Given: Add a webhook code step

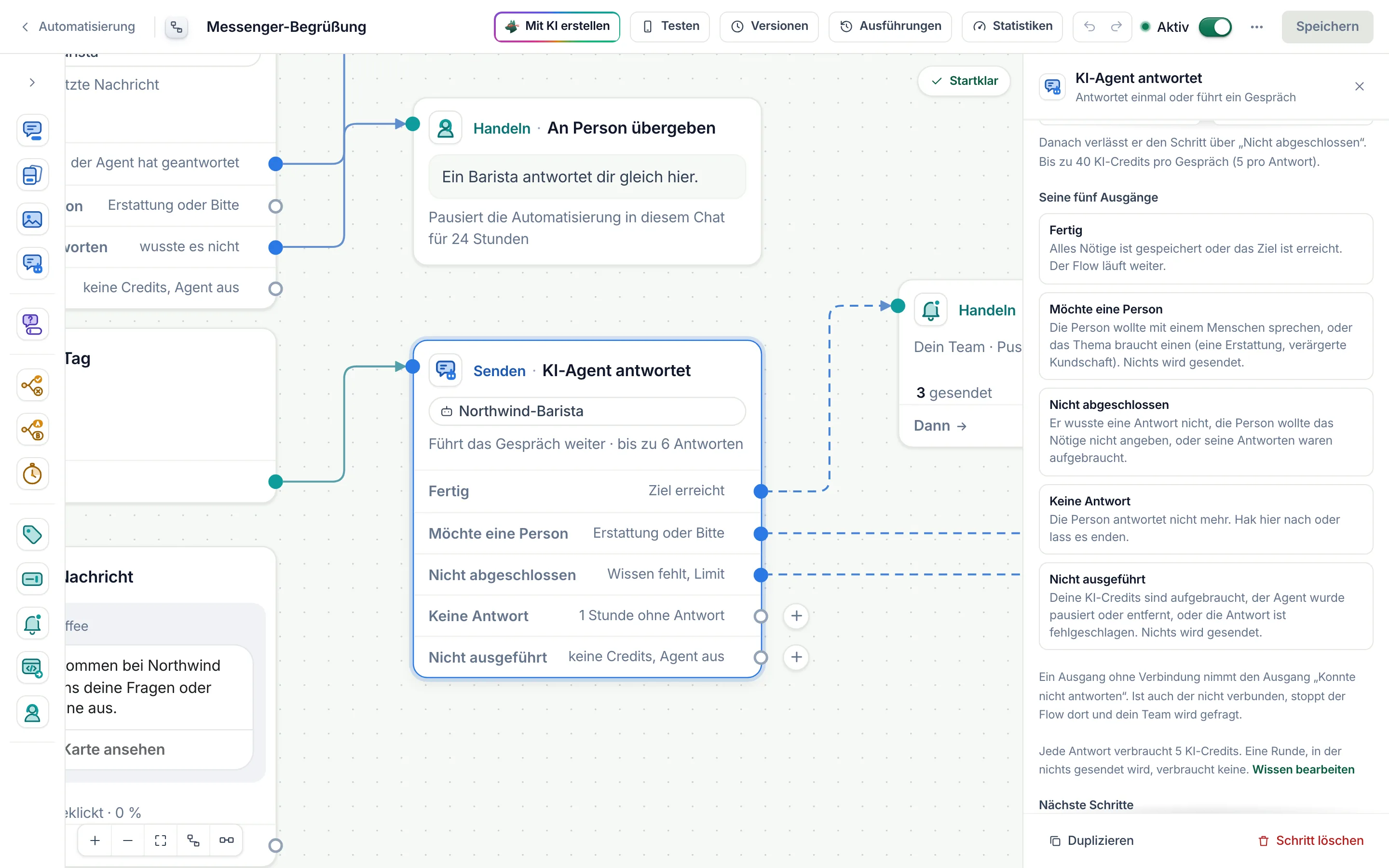Looking at the screenshot, I should 32,668.
